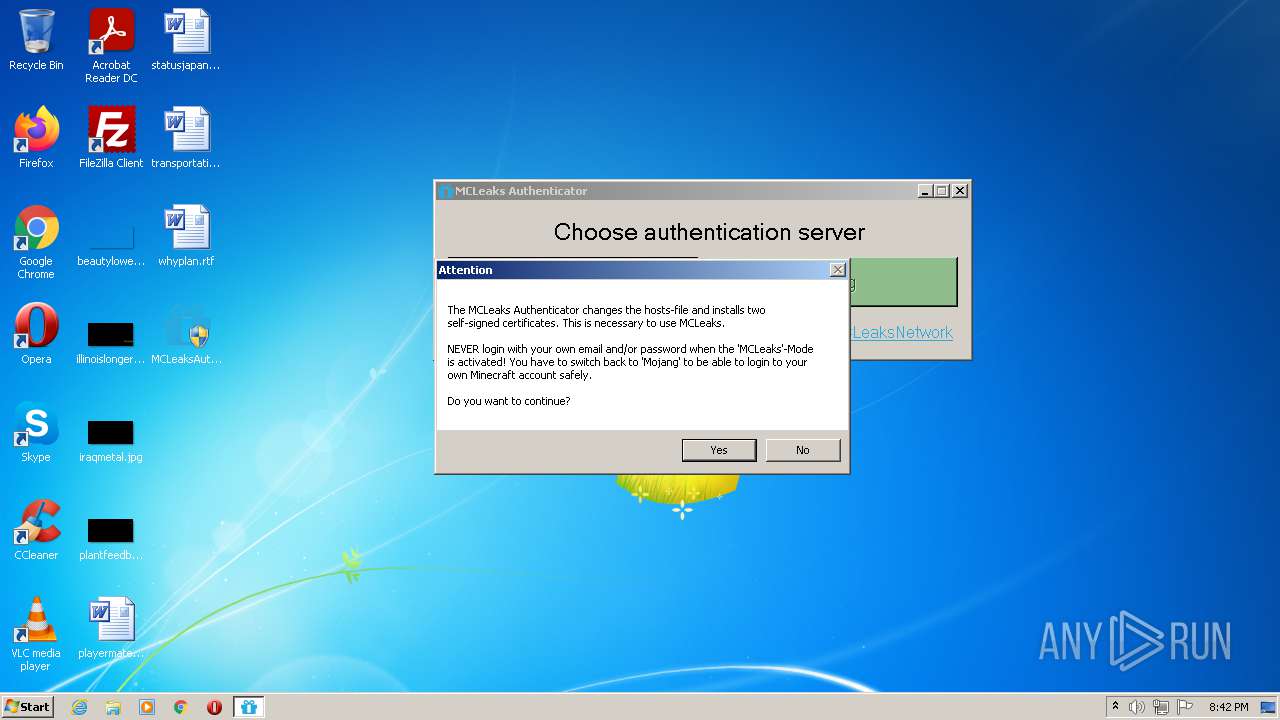Close the MCLeaks Authenticator window

[960, 191]
